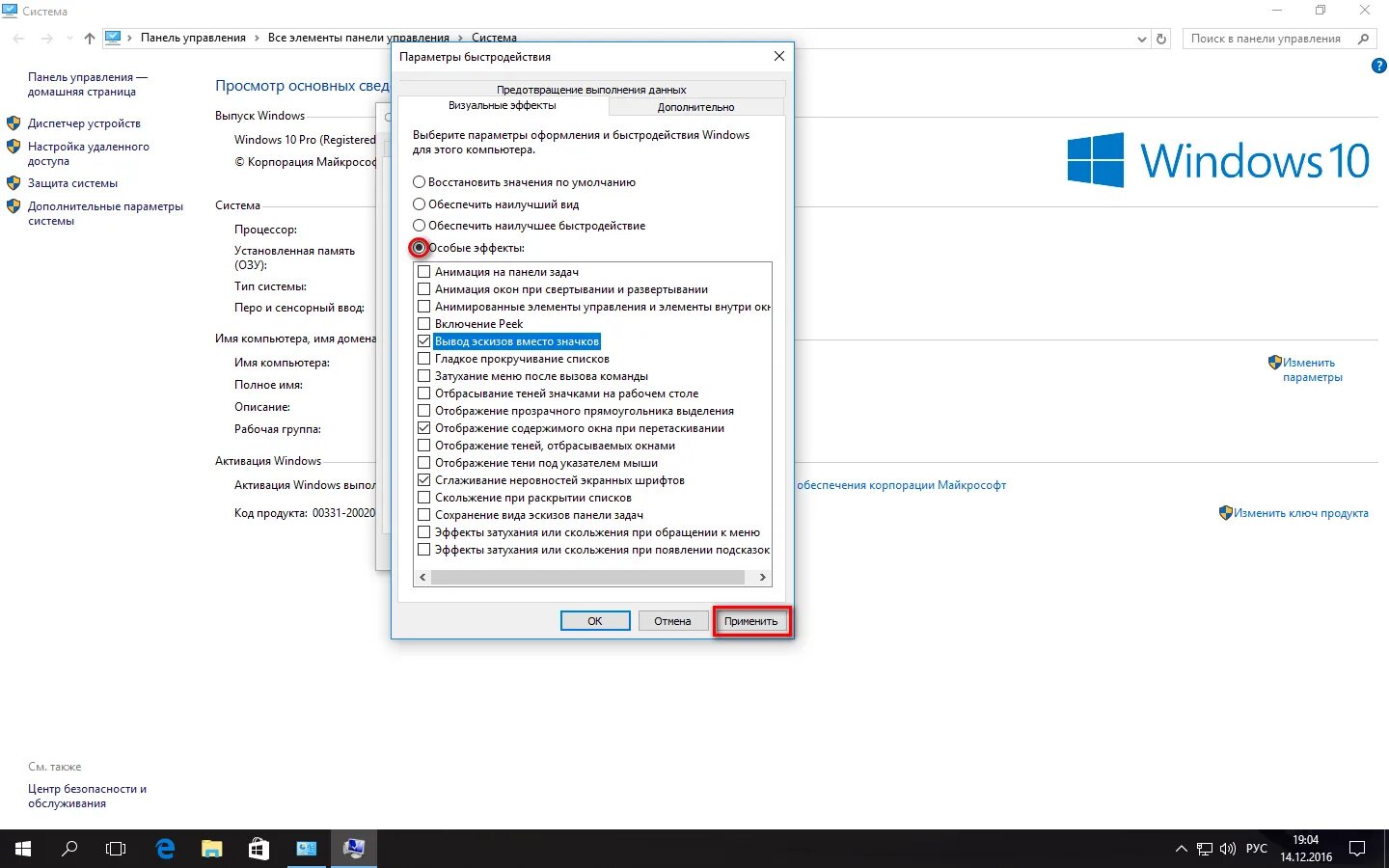Select Восстановить значения по умолчанию radio
Image resolution: width=1389 pixels, height=868 pixels.
(x=419, y=181)
